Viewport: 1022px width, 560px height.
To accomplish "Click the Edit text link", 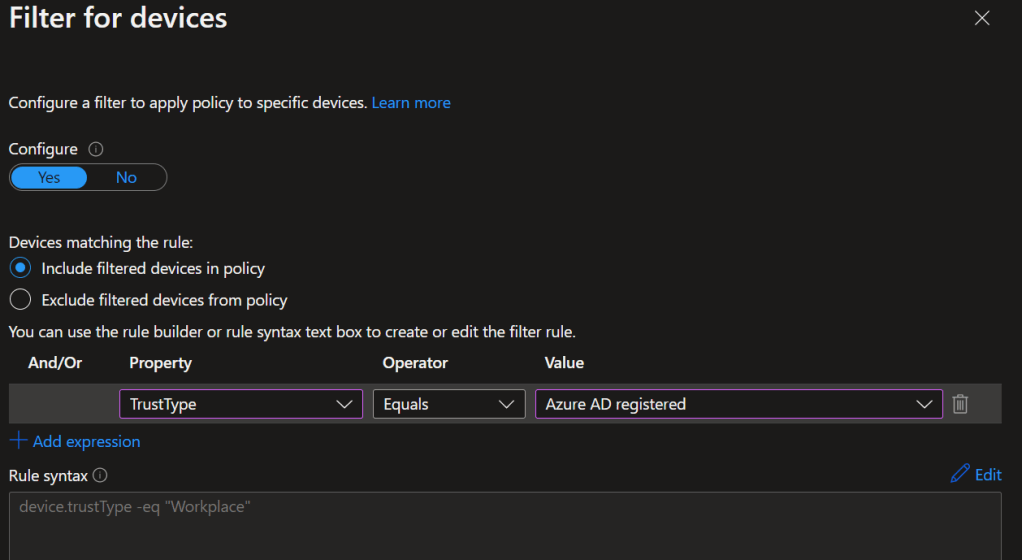I will (x=988, y=475).
